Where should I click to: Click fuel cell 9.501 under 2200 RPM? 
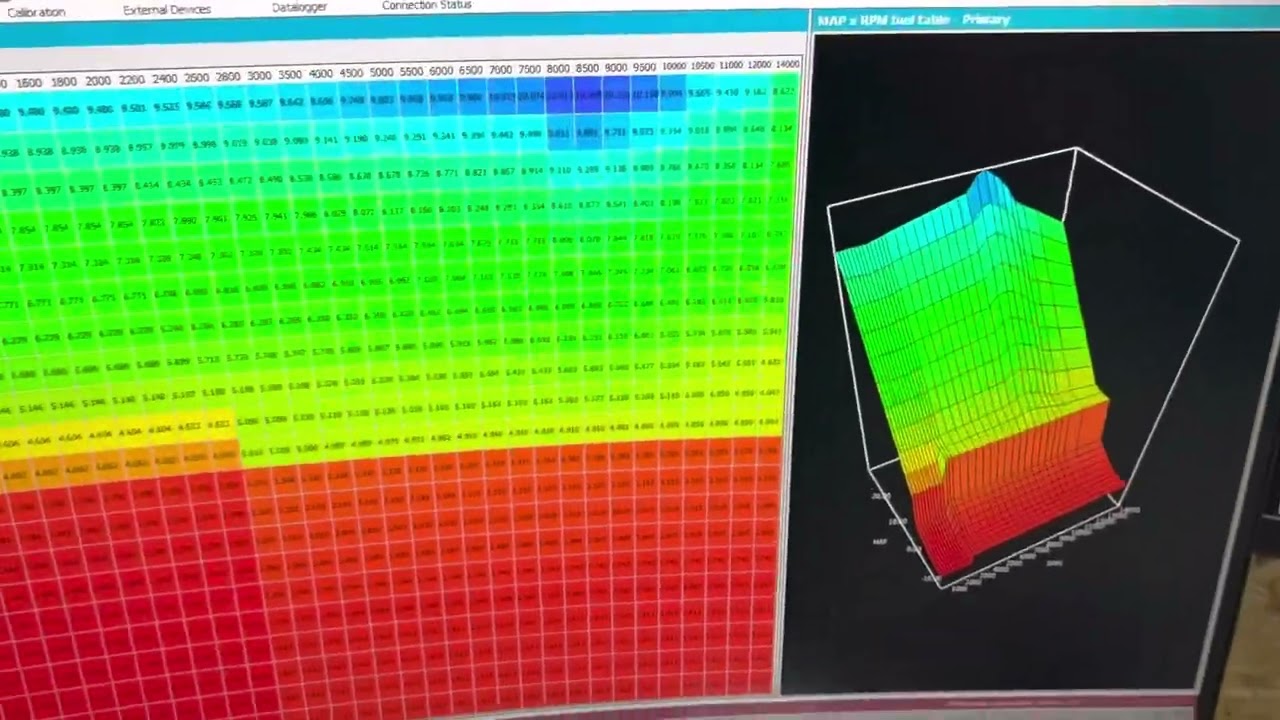coord(132,108)
